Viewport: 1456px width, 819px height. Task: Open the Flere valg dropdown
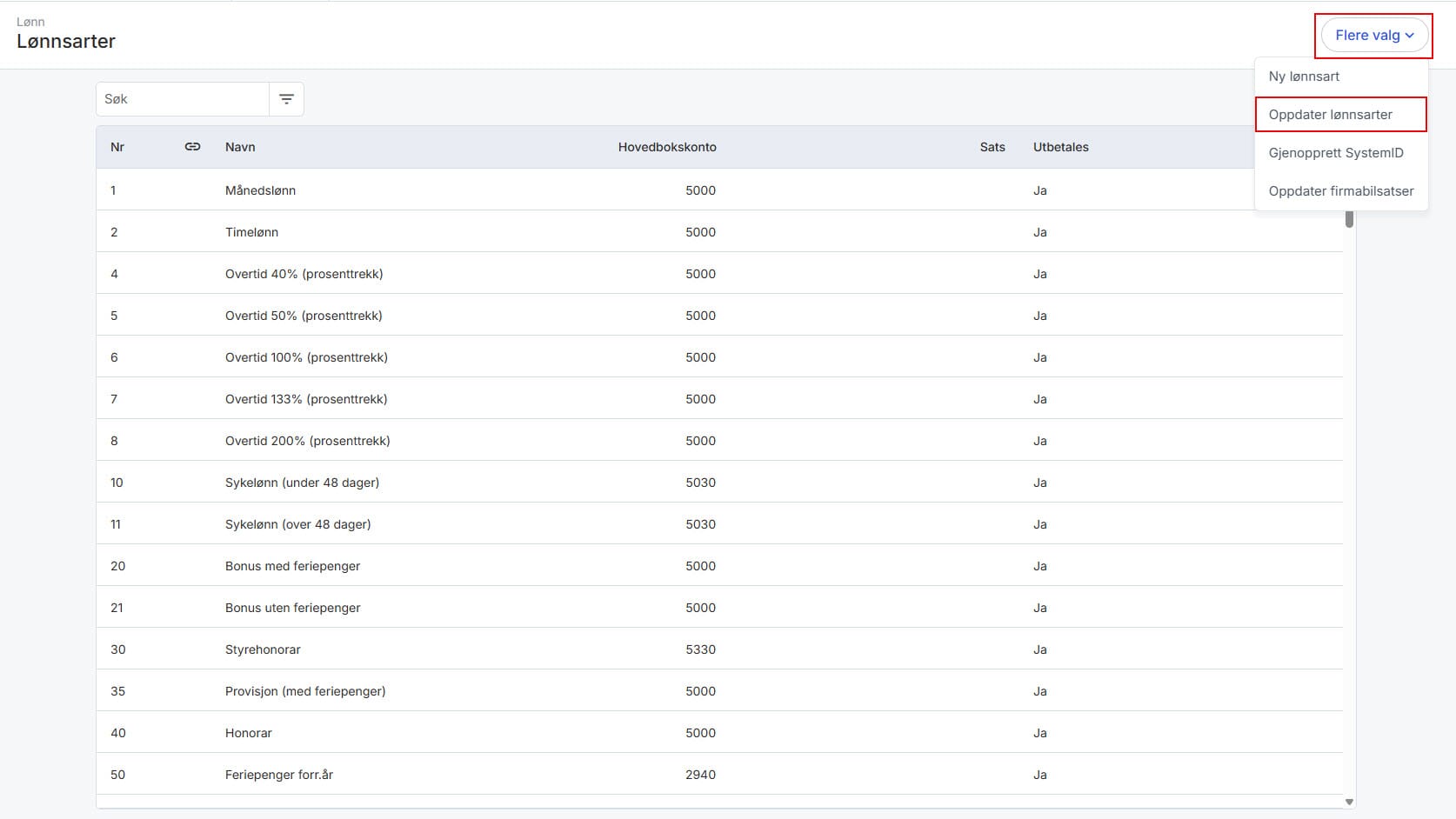point(1373,36)
